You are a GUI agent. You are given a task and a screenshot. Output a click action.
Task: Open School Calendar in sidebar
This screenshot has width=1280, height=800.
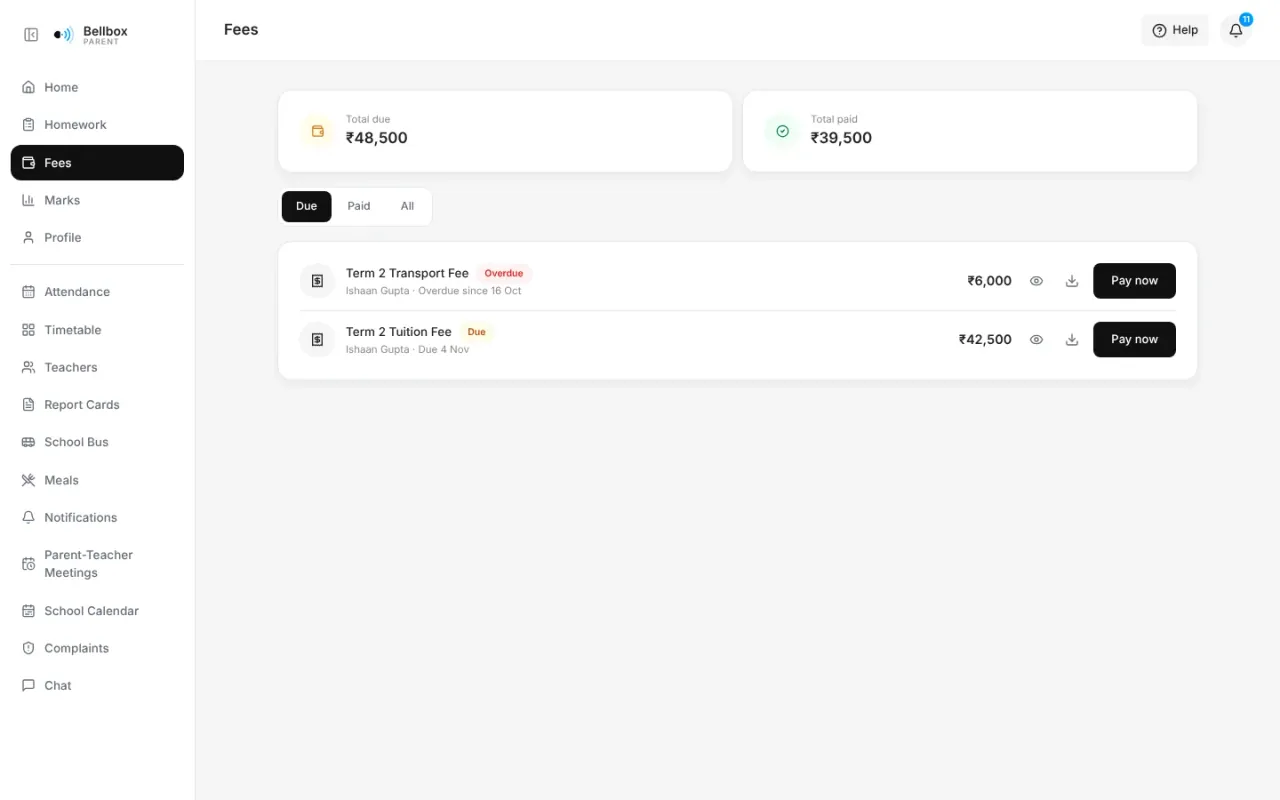coord(97,611)
